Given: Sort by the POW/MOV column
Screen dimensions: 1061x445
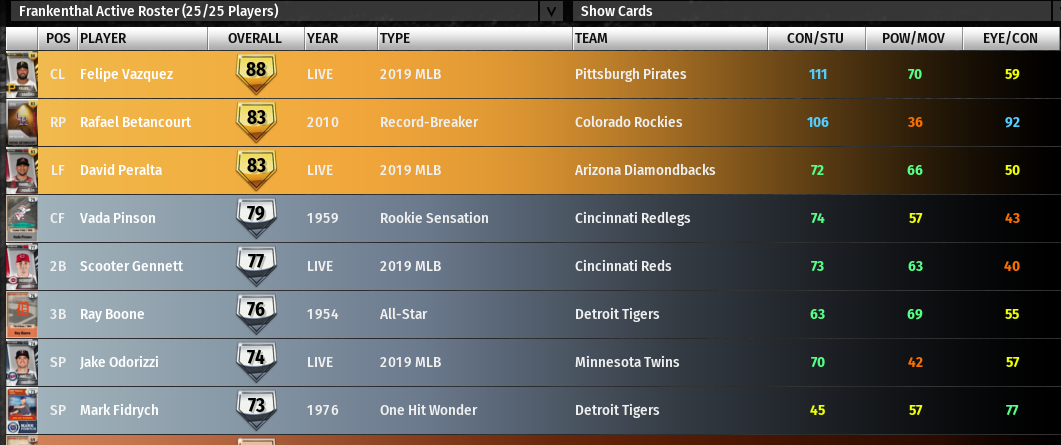Looking at the screenshot, I should (914, 39).
